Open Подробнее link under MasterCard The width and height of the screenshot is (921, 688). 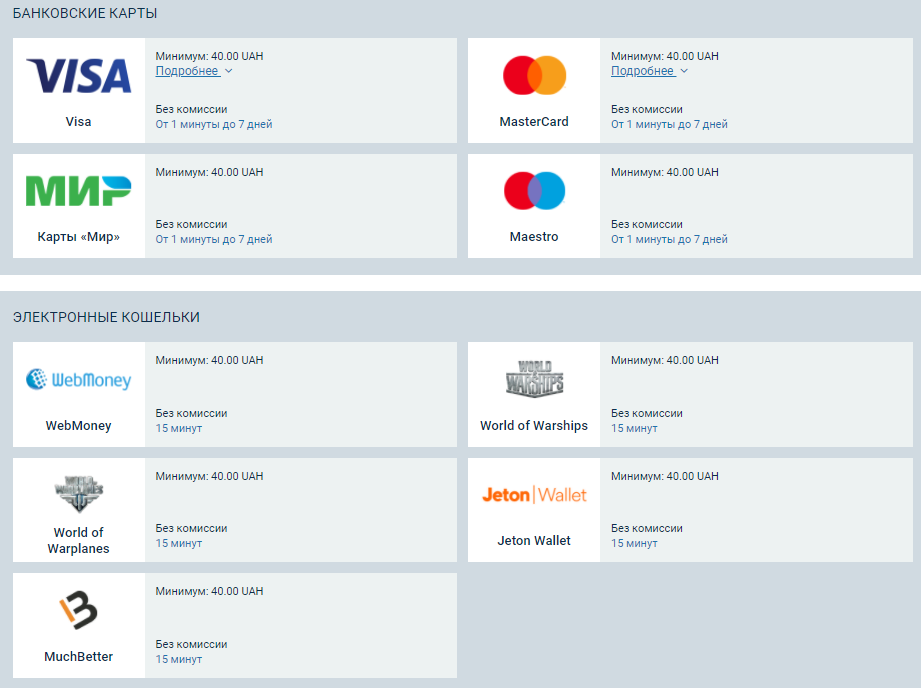click(643, 71)
